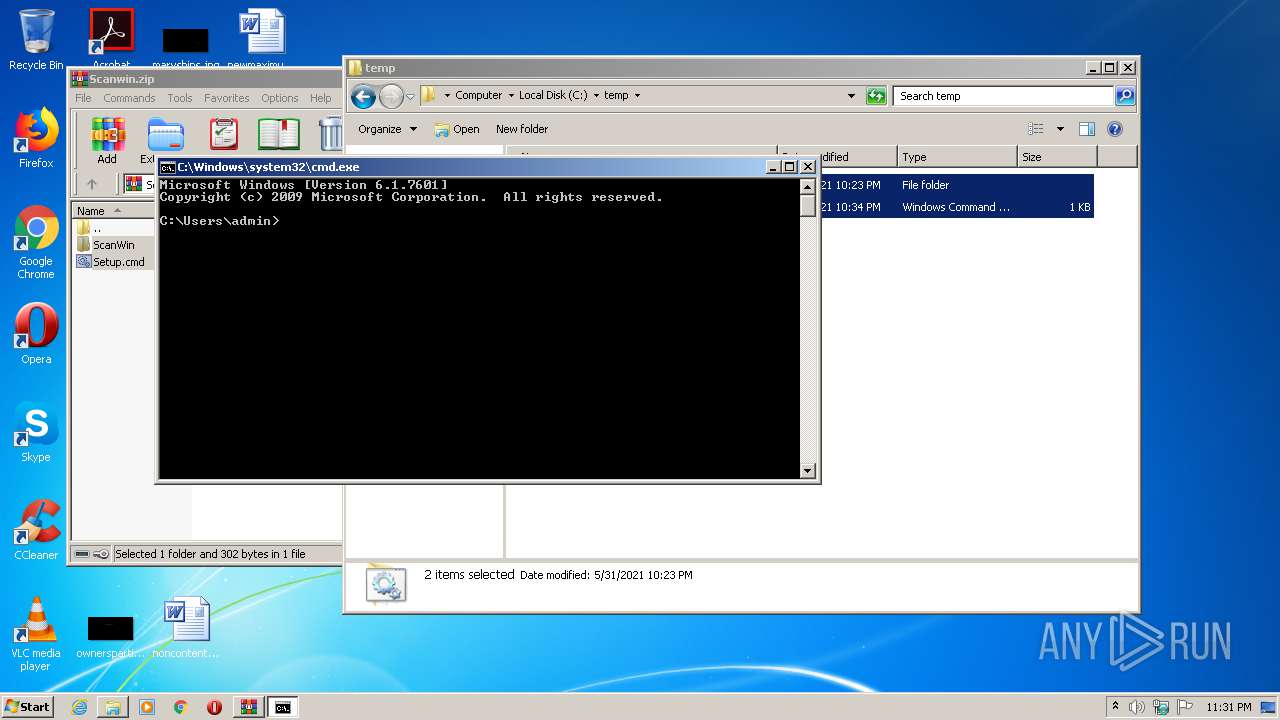
Task: Select ScanWin folder in WinRAR list
Action: pyautogui.click(x=113, y=245)
